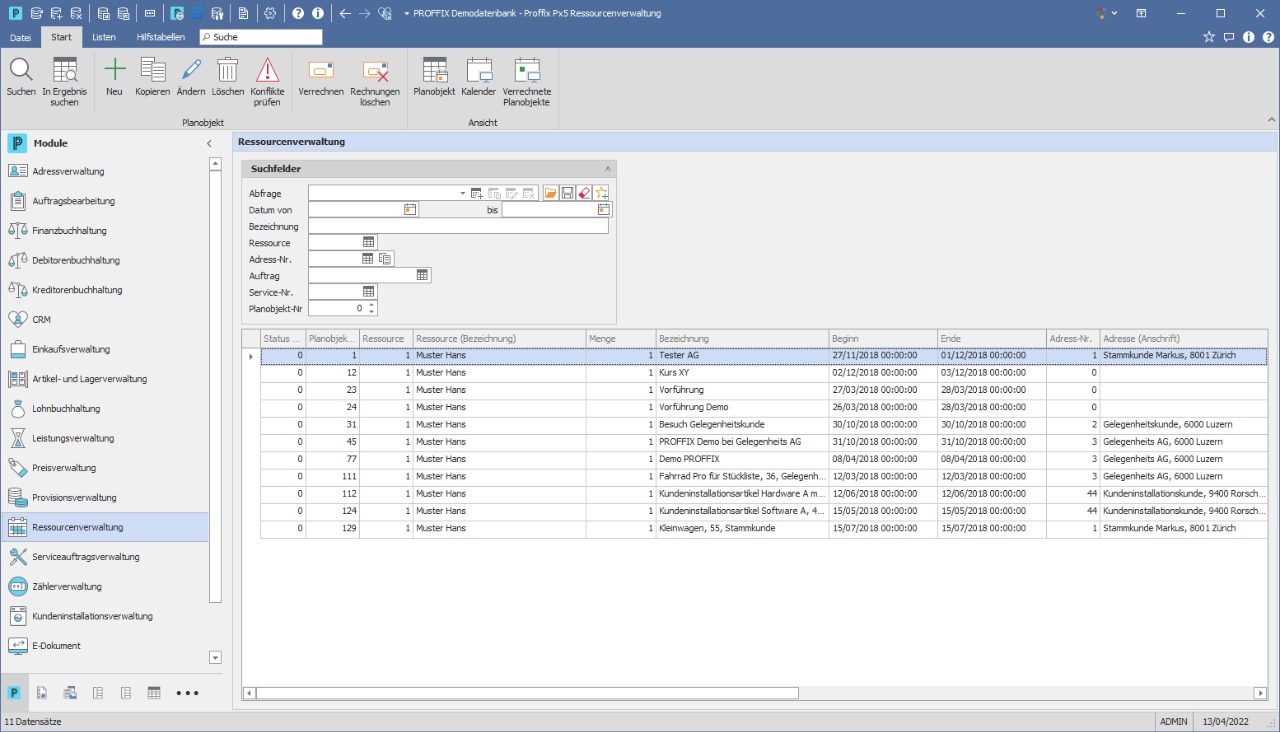
Task: Increase Planobjekt-Nr with up spinner
Action: (372, 305)
